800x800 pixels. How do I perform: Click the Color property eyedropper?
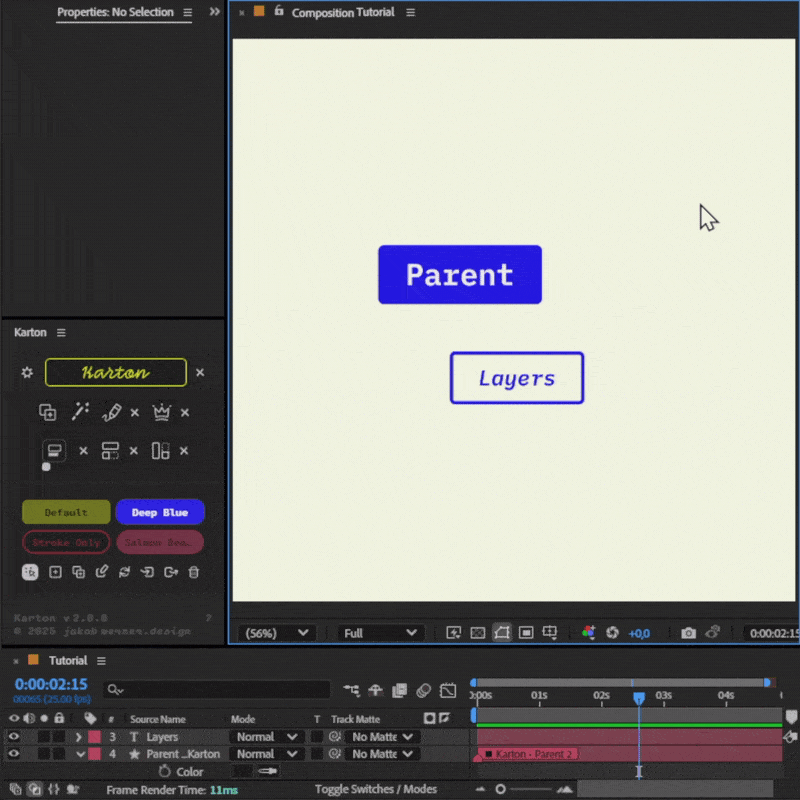pyautogui.click(x=267, y=772)
